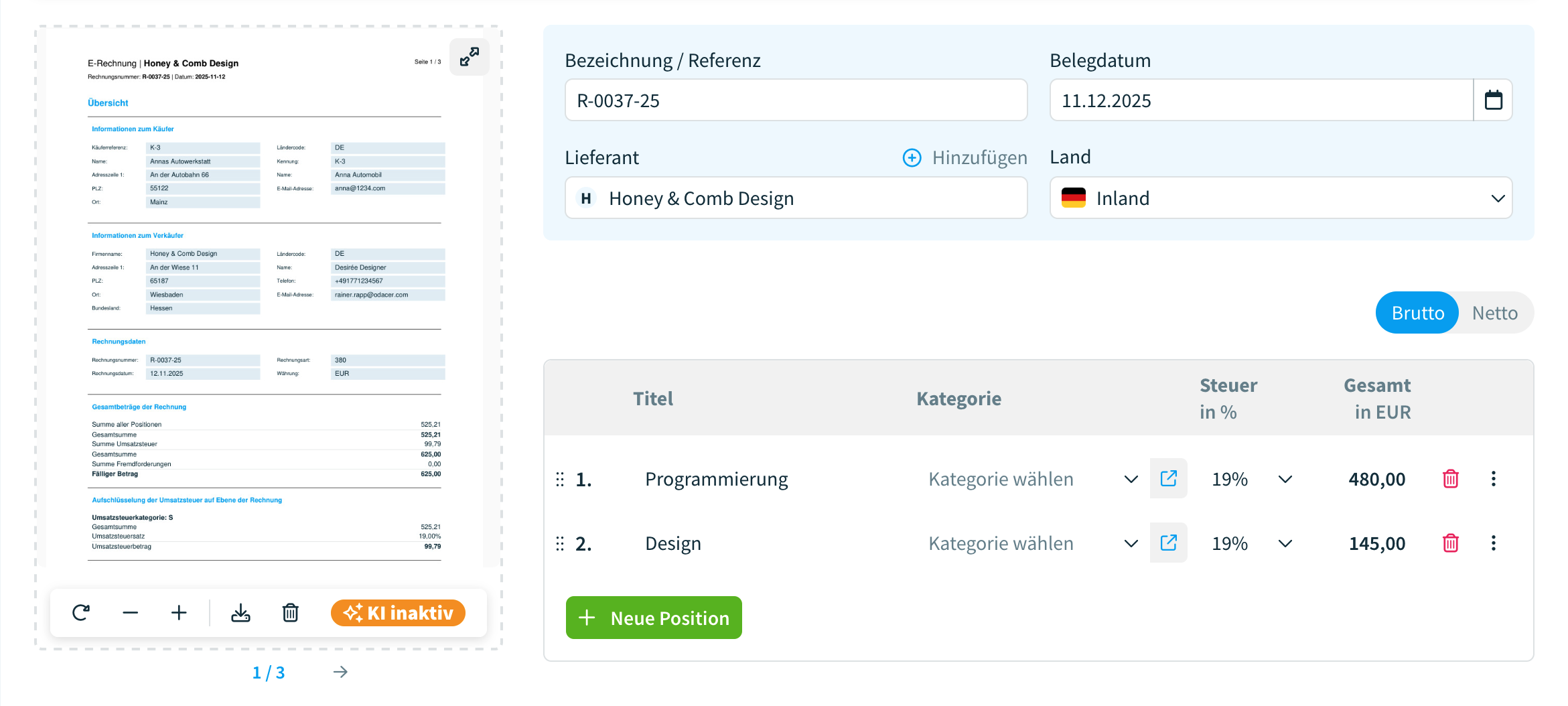Screen dimensions: 1568x706
Task: Open external link for position Programmierung
Action: (1168, 478)
